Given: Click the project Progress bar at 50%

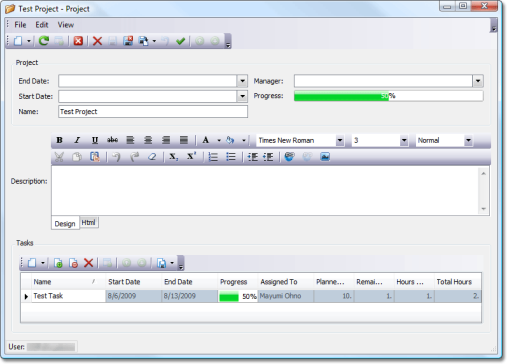Looking at the screenshot, I should point(388,96).
